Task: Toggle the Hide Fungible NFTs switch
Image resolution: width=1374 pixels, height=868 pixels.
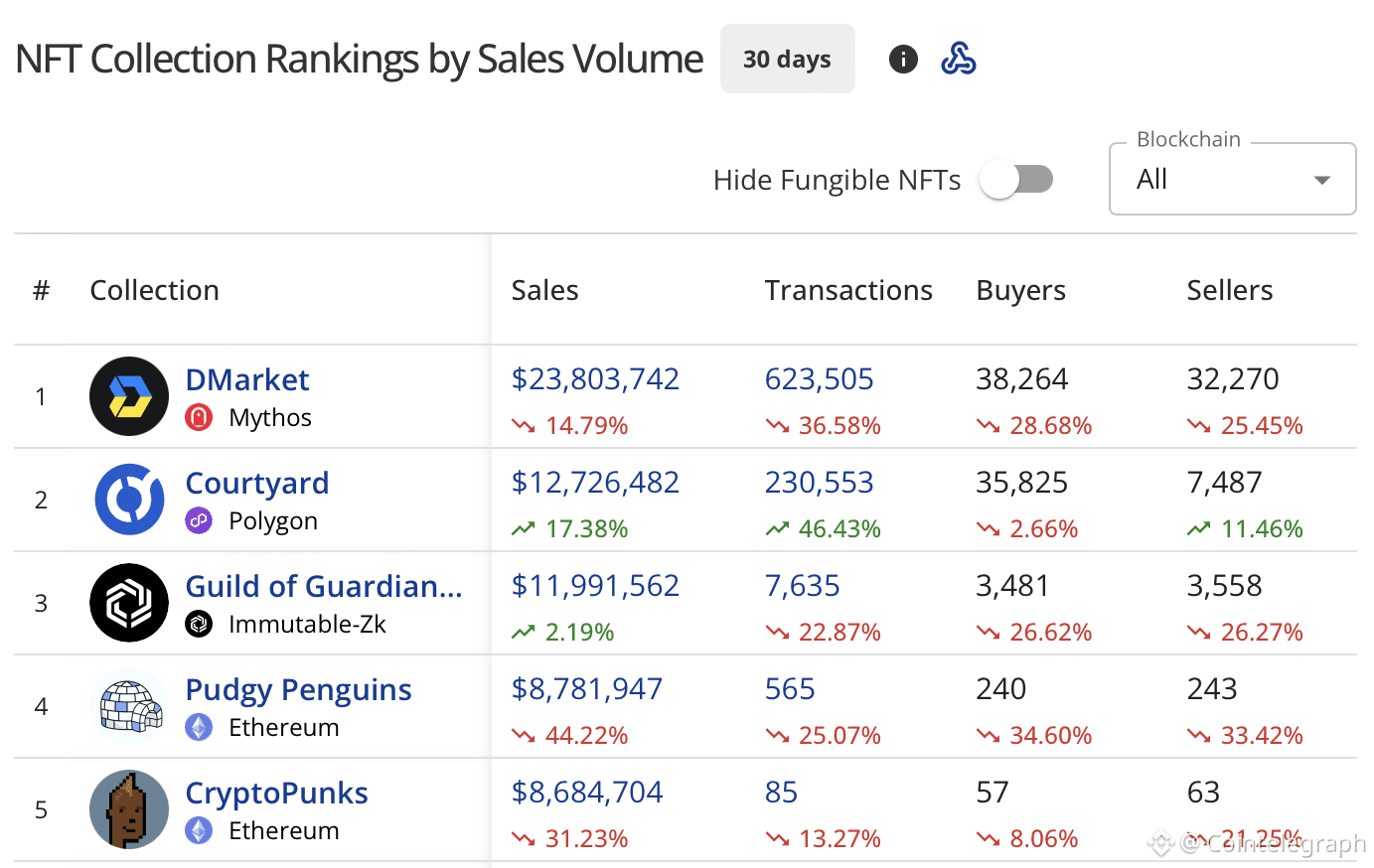Action: tap(1015, 180)
